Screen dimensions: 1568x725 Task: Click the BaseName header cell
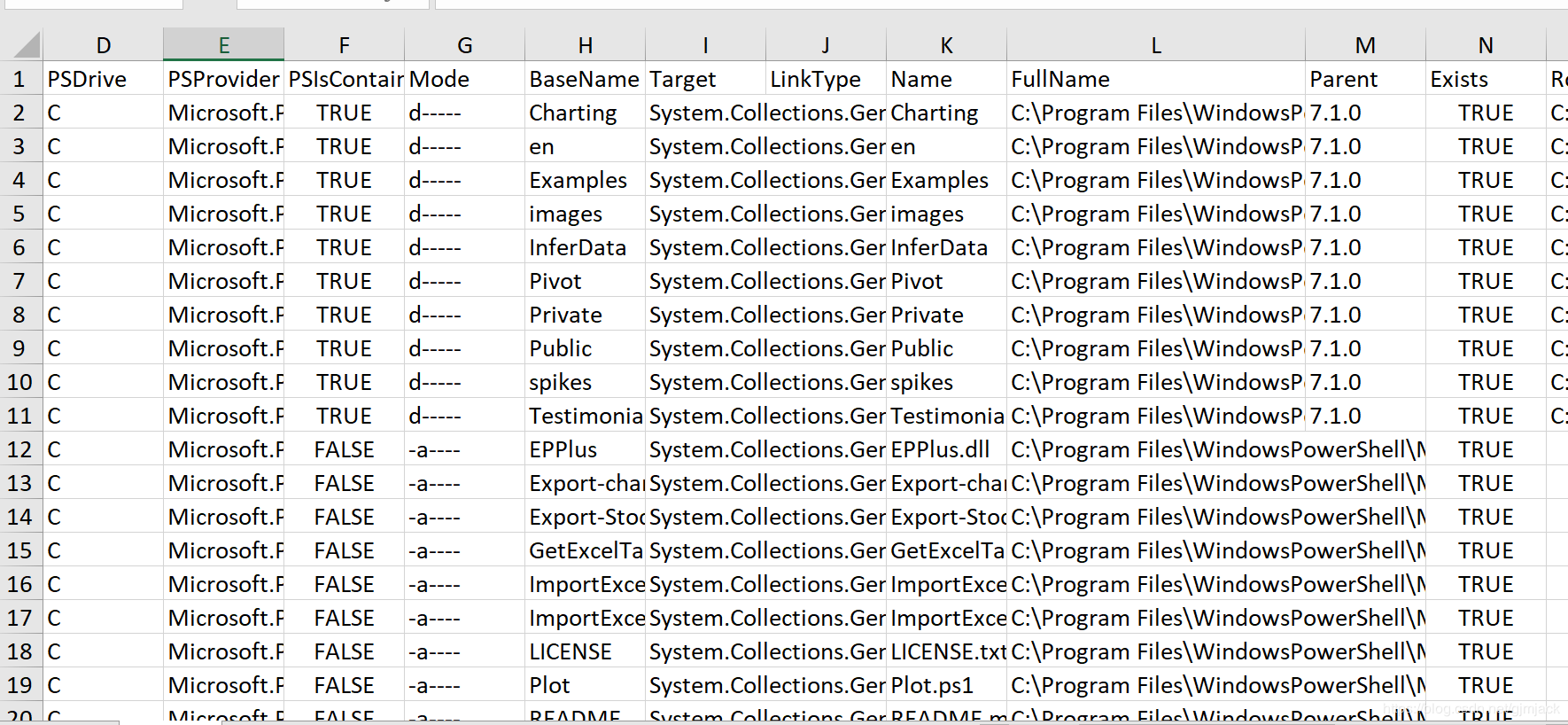click(586, 79)
